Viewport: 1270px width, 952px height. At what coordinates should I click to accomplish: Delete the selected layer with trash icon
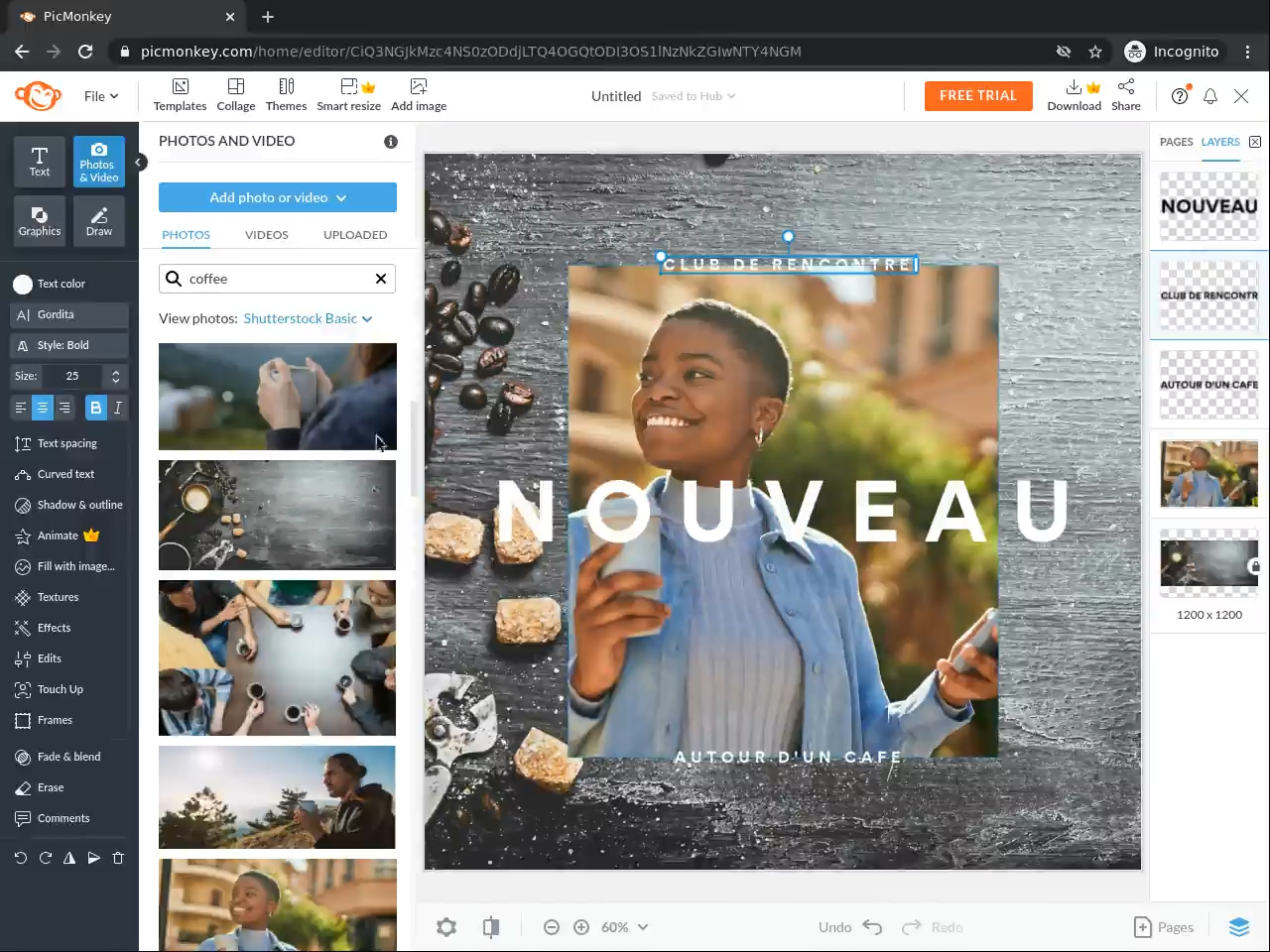pyautogui.click(x=118, y=858)
